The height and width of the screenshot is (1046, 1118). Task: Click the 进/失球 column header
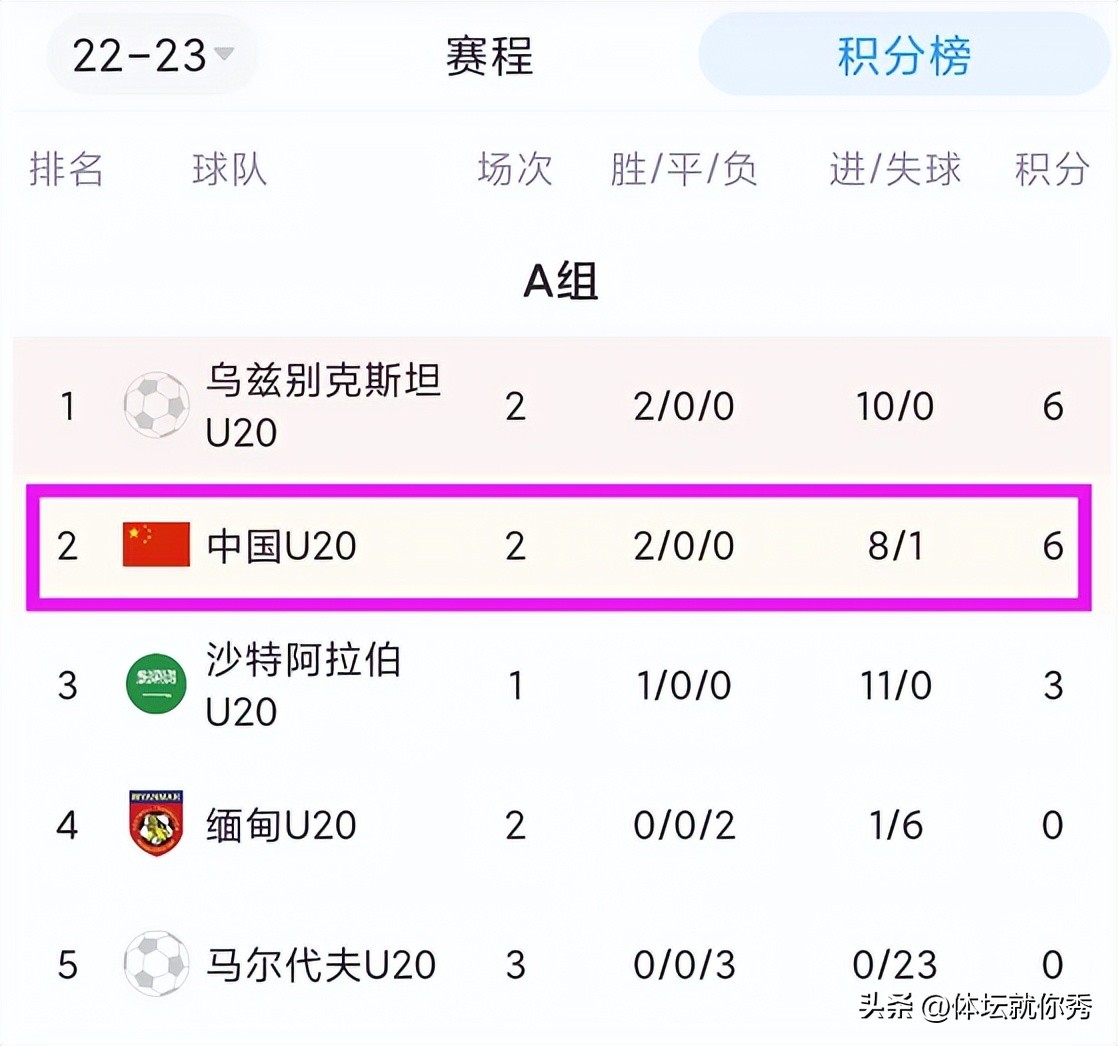pyautogui.click(x=893, y=170)
